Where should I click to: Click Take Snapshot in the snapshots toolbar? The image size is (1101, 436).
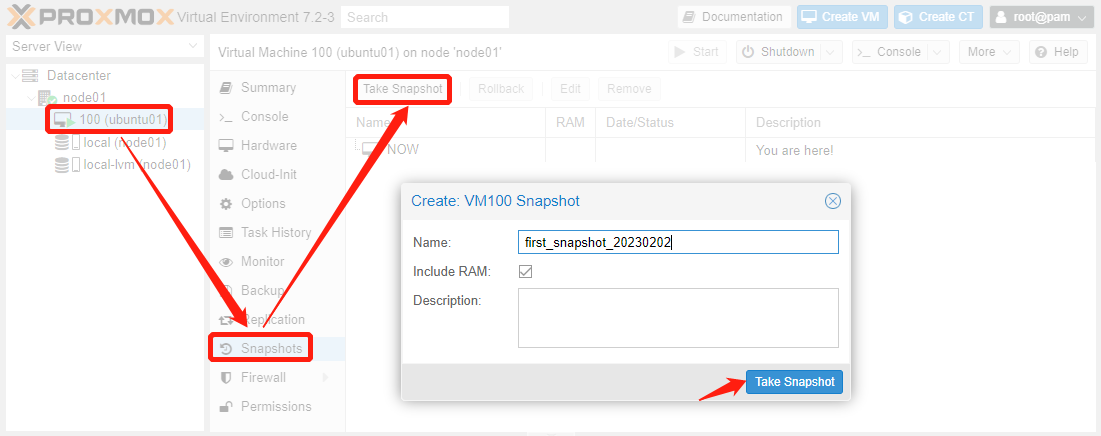pyautogui.click(x=402, y=89)
